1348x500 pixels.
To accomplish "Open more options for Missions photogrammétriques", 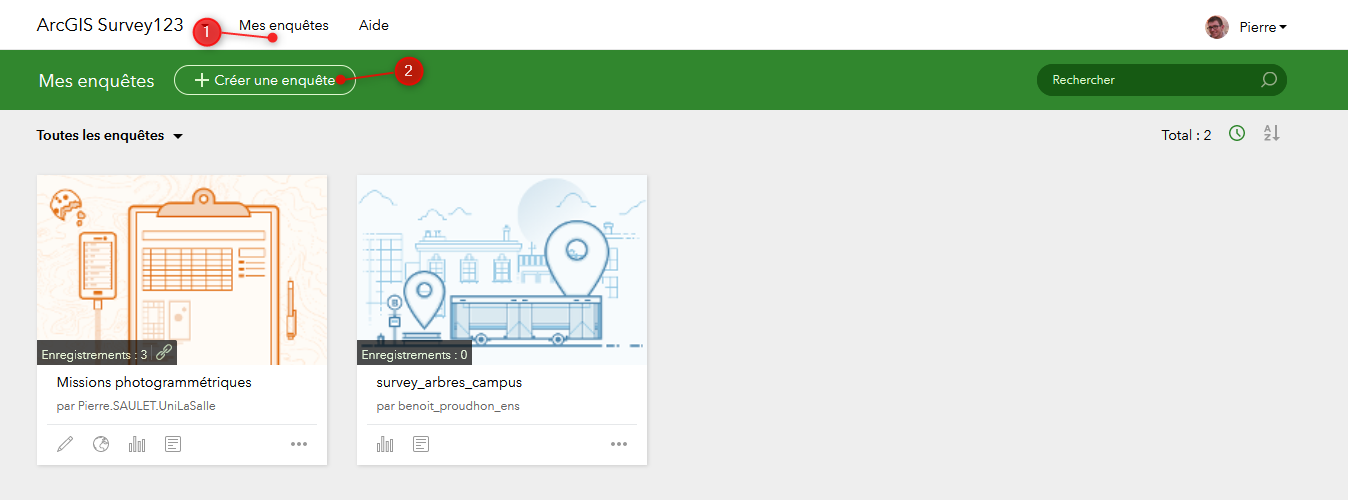I will click(x=299, y=444).
